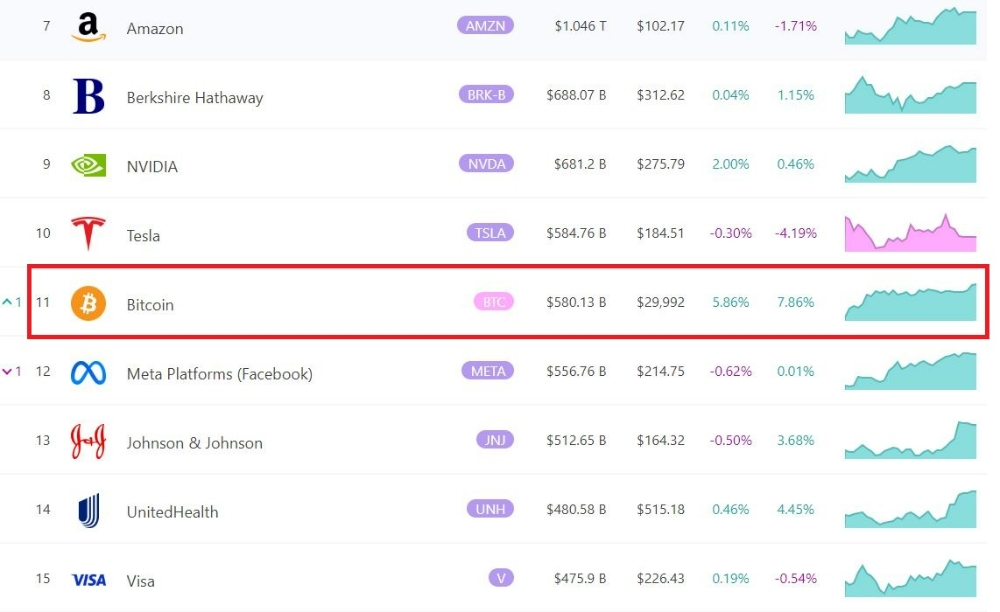Click the purple rank-down arrow beside Meta
1000x612 pixels.
click(8, 372)
